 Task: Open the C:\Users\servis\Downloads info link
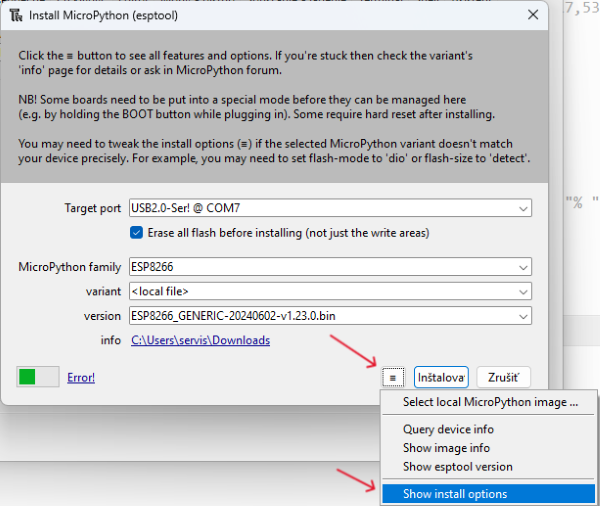click(x=201, y=340)
